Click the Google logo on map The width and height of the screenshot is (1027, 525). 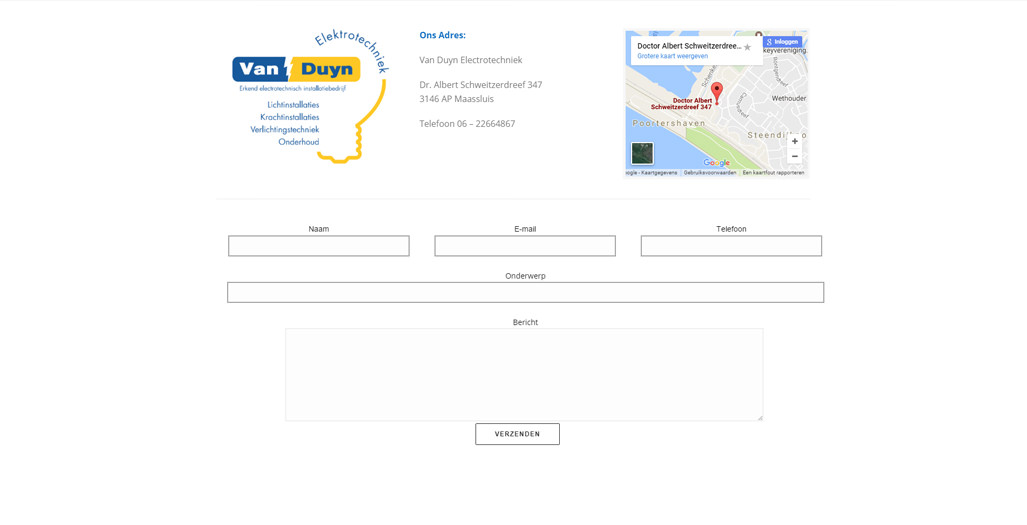(x=717, y=163)
